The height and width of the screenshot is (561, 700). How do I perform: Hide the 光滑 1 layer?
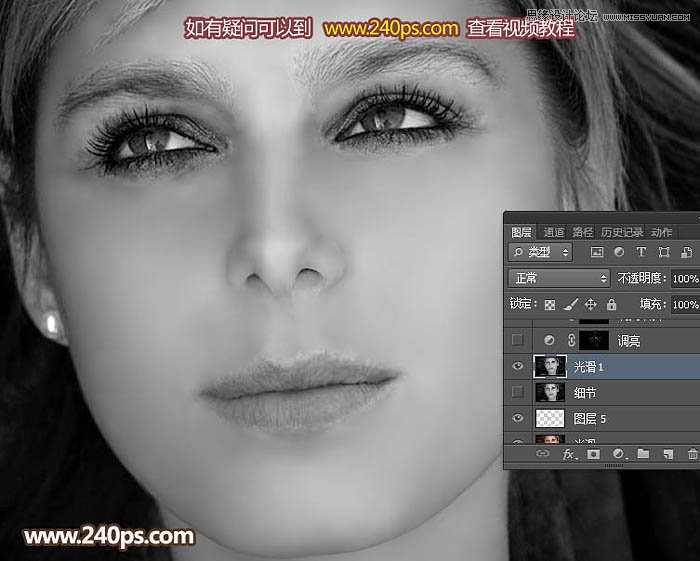[x=517, y=366]
